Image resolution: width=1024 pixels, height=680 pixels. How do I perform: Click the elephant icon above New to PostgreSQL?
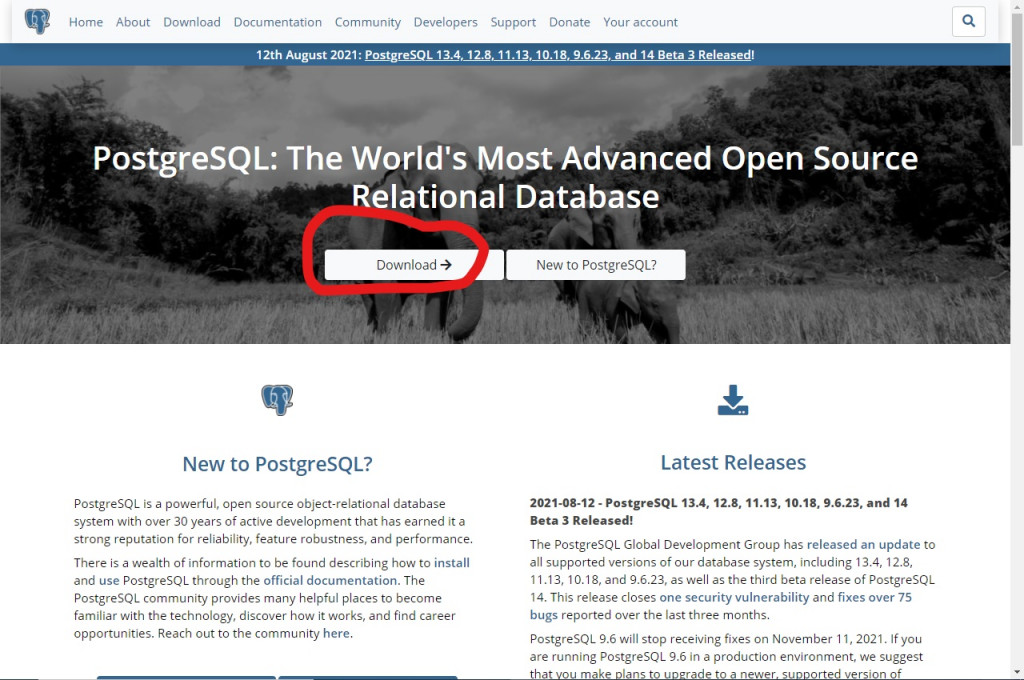tap(277, 400)
